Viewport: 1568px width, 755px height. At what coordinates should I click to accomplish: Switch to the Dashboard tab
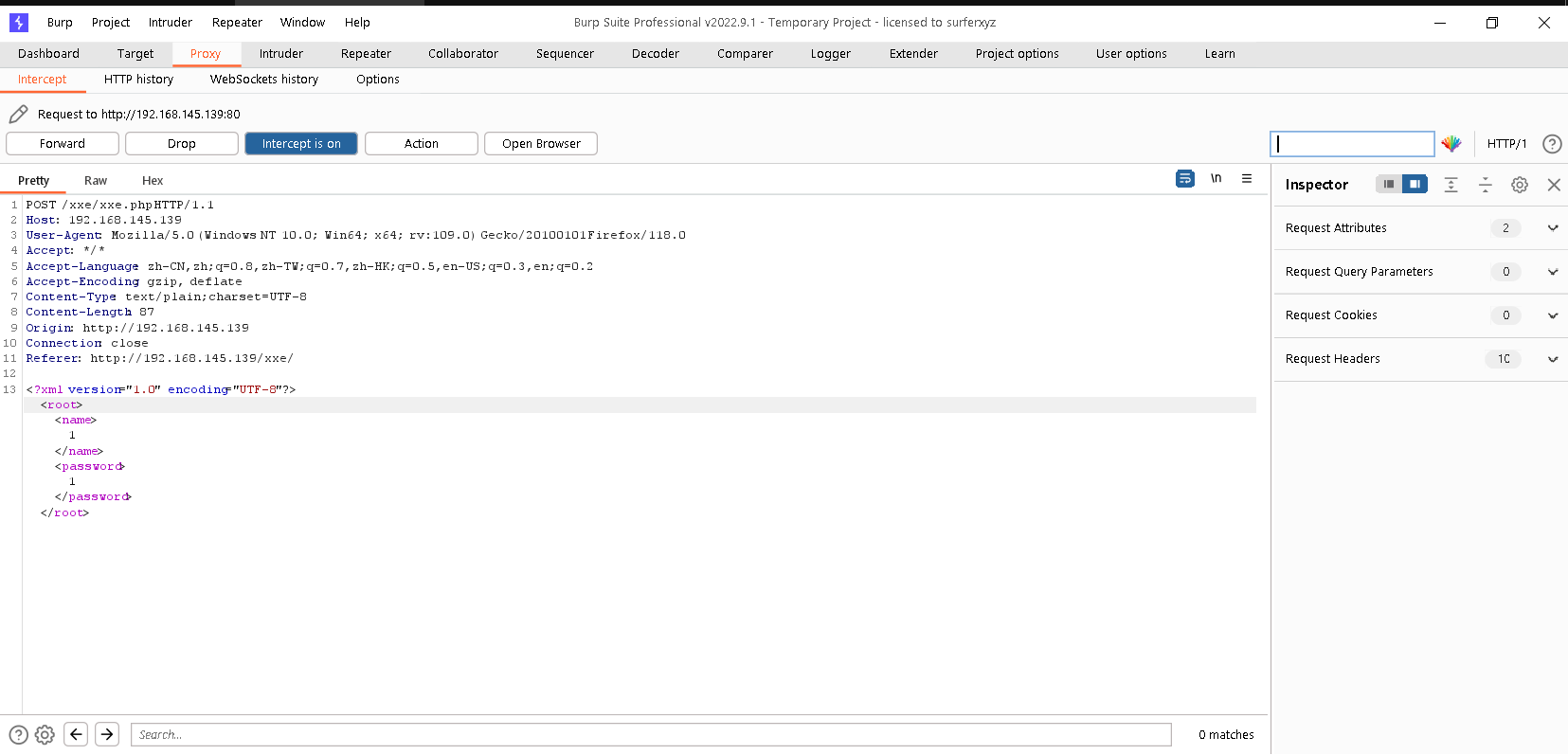(48, 54)
